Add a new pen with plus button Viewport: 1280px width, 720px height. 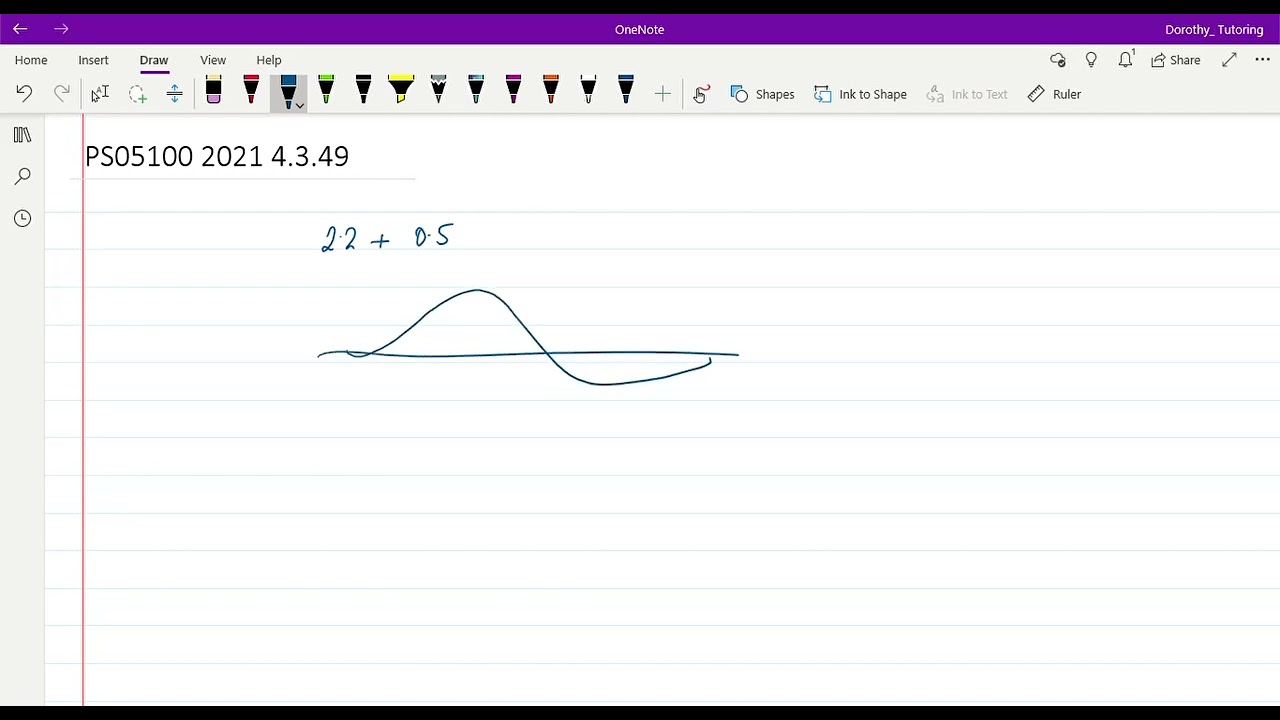(663, 94)
